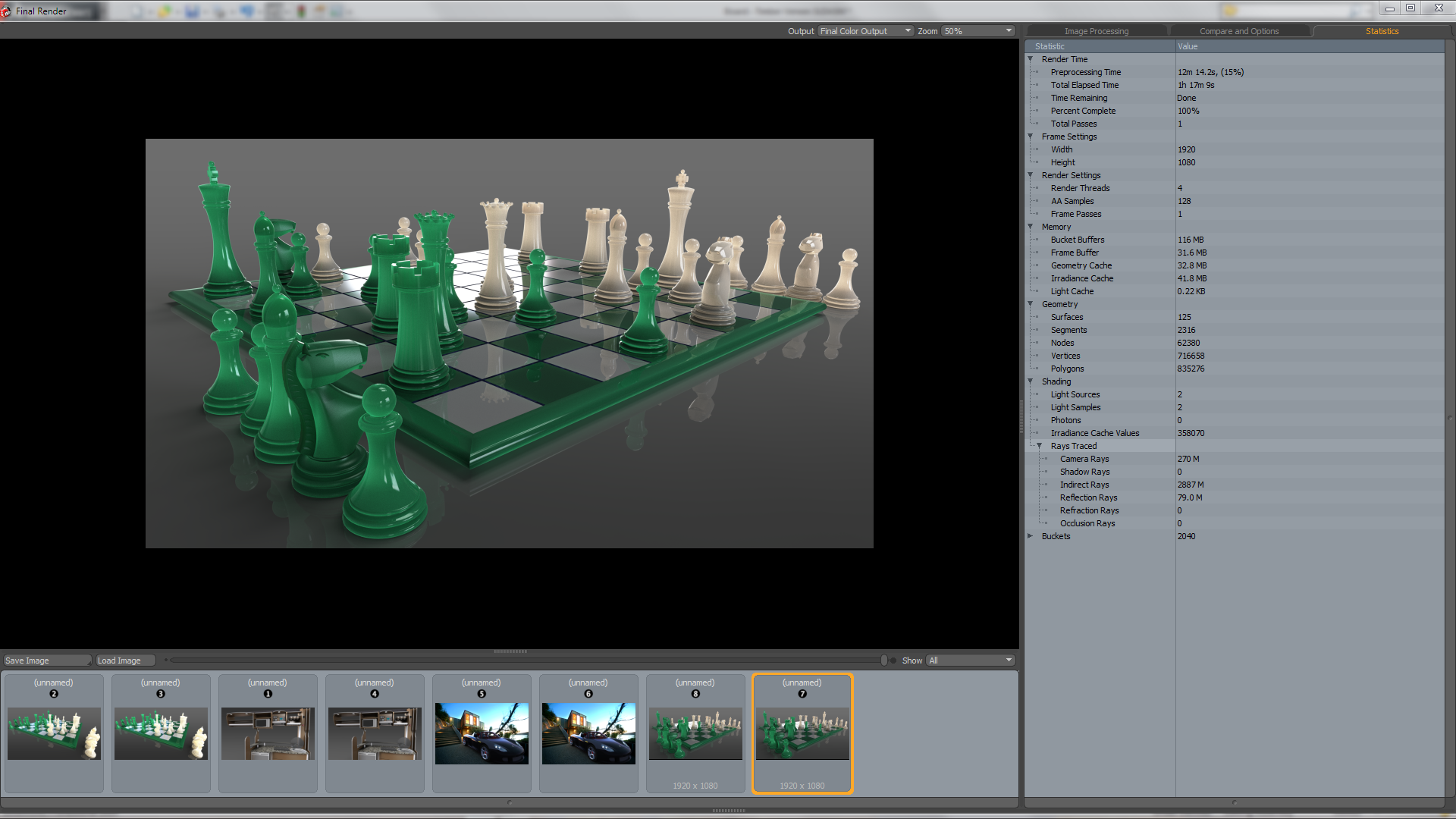Image resolution: width=1456 pixels, height=819 pixels.
Task: Open the Output dropdown showing Final Color Output
Action: point(864,31)
